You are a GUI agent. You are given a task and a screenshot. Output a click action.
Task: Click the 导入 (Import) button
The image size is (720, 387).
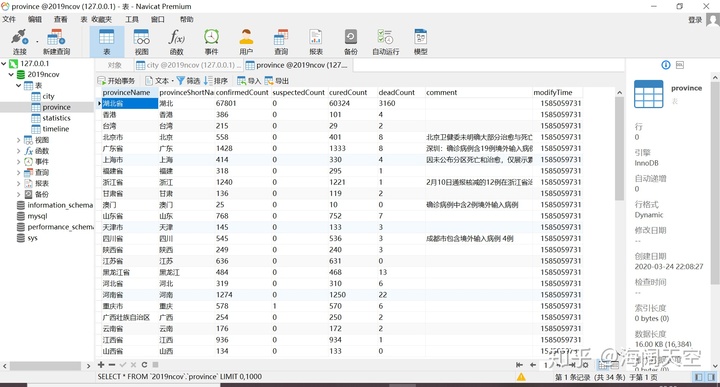click(x=249, y=81)
